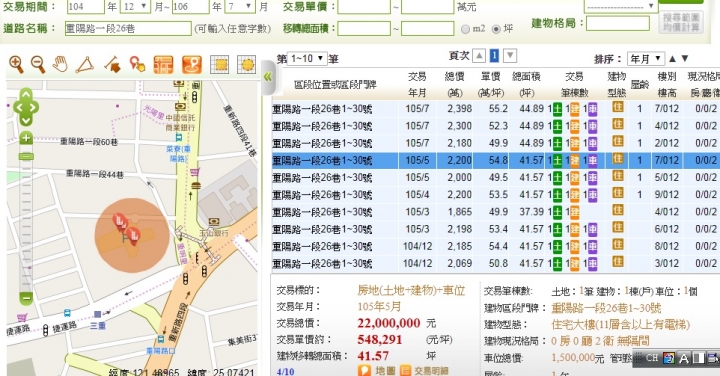This screenshot has width=720, height=376.
Task: Select the row priced 2,180
Action: click(x=496, y=143)
